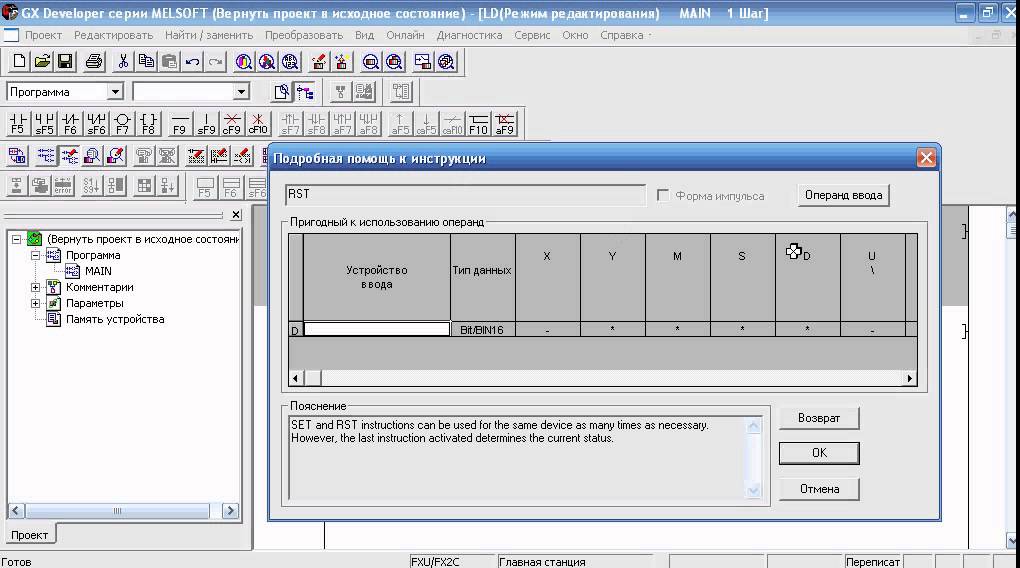Click the Bit/BIN16 data type cell

(x=482, y=330)
